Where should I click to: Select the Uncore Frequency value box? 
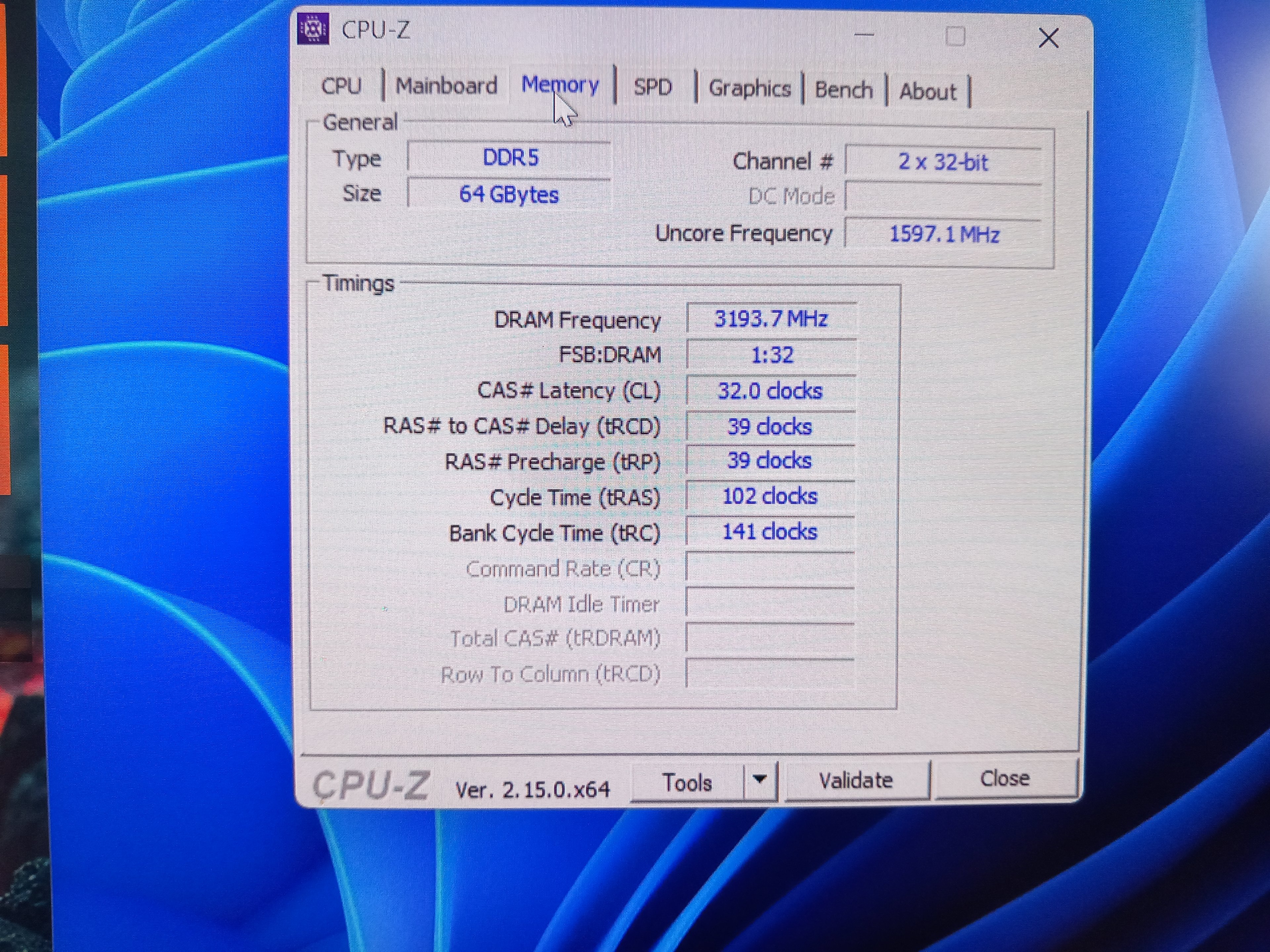[943, 234]
